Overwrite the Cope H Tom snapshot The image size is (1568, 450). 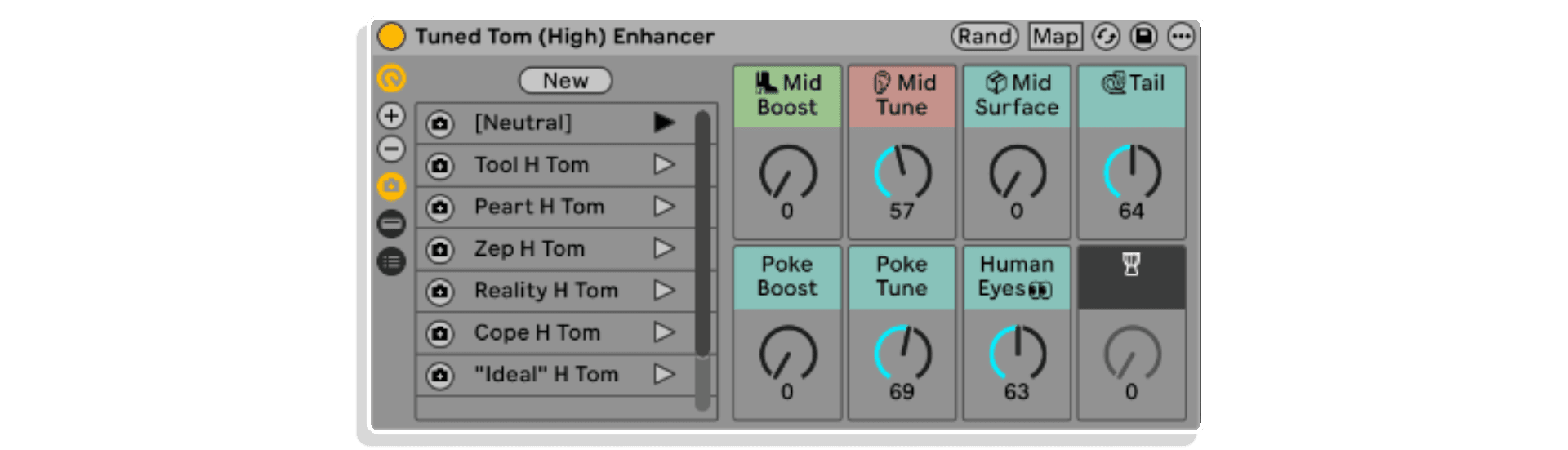(440, 333)
